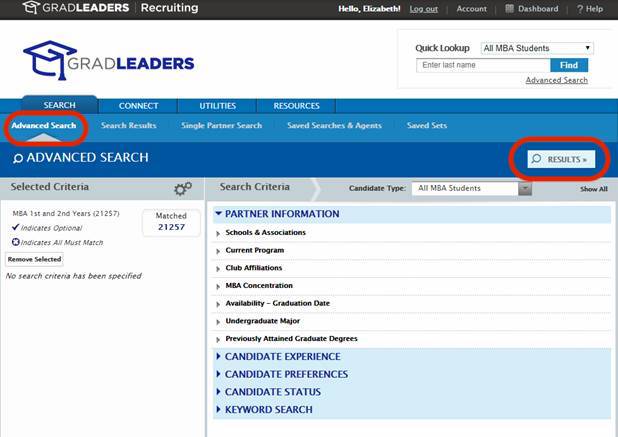Open the CONNECT tab
Image resolution: width=618 pixels, height=437 pixels.
pyautogui.click(x=138, y=106)
